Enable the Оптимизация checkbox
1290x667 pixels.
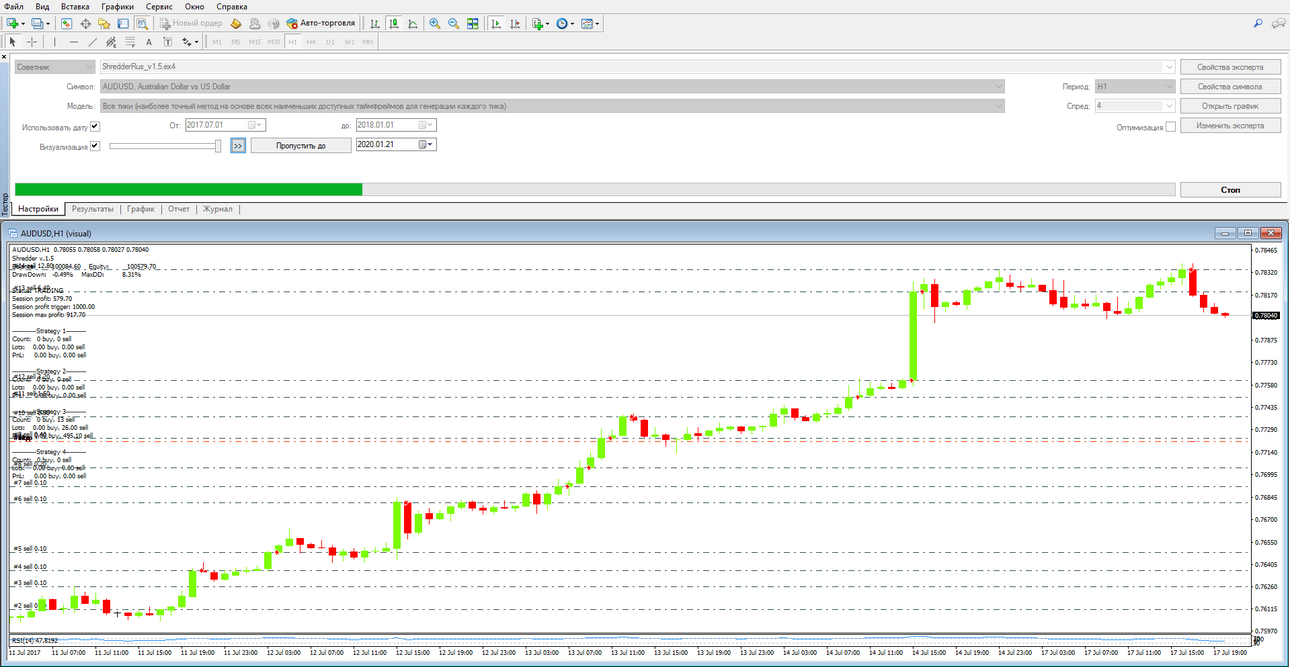tap(1170, 127)
